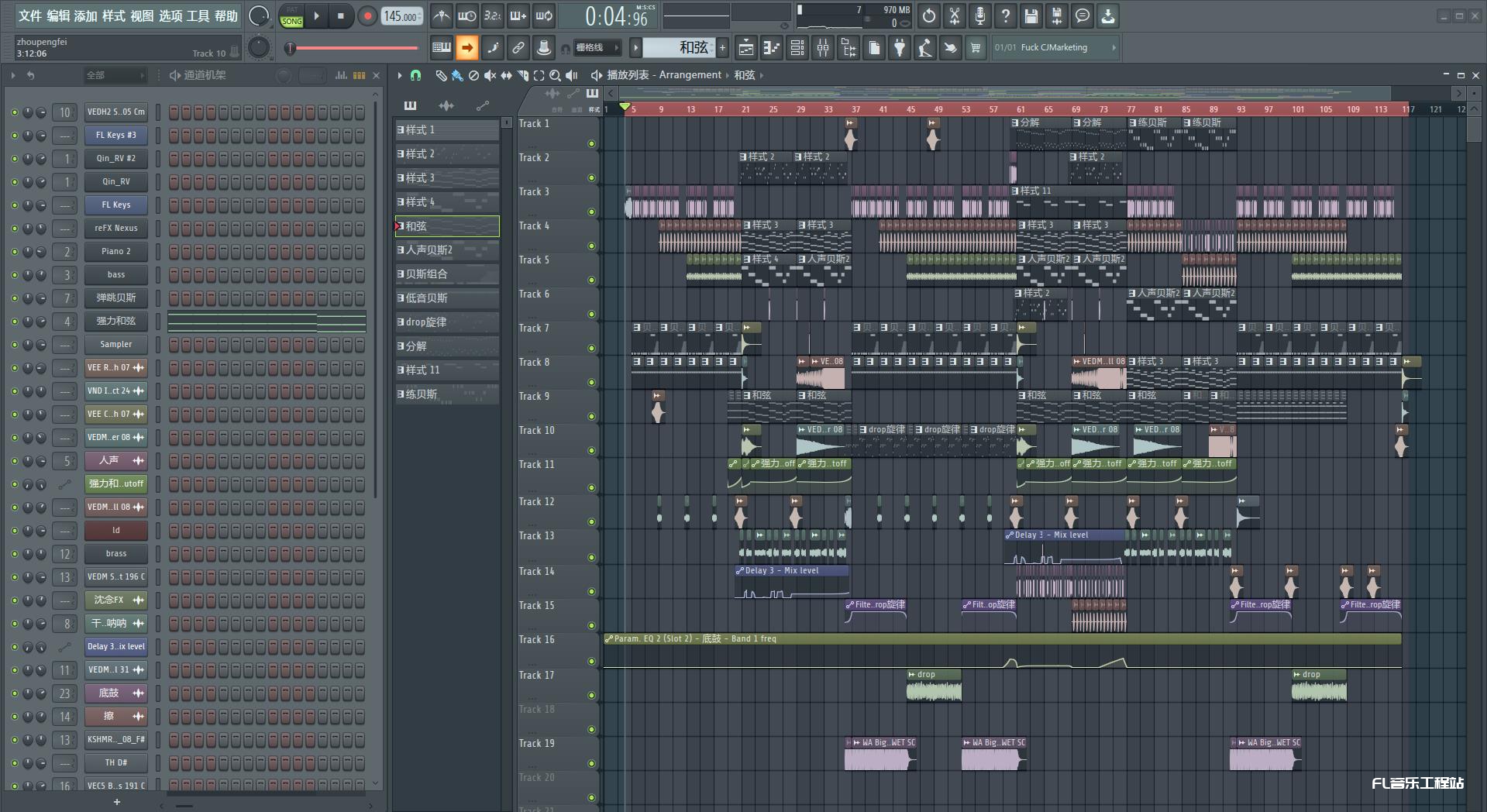Open the mixer view icon

tap(823, 47)
